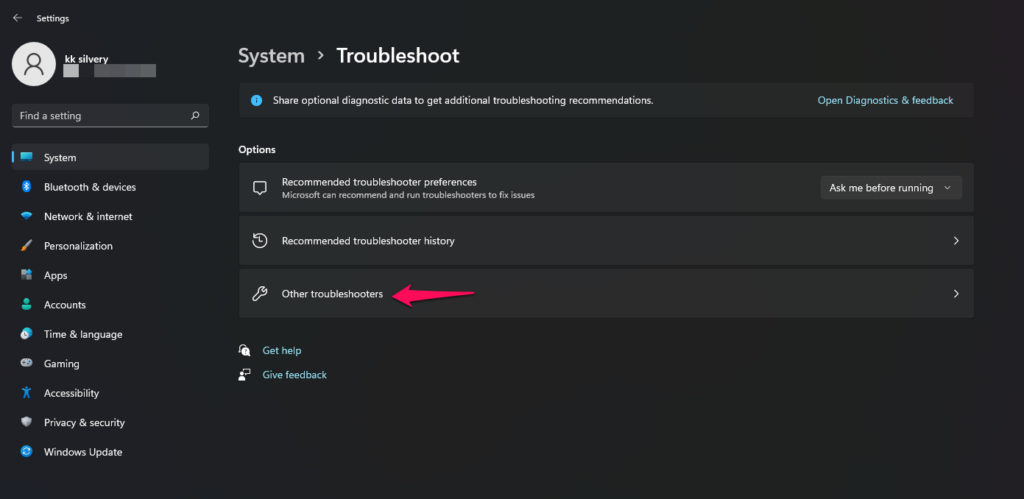The image size is (1024, 499).
Task: Click System in the breadcrumb
Action: tap(271, 56)
